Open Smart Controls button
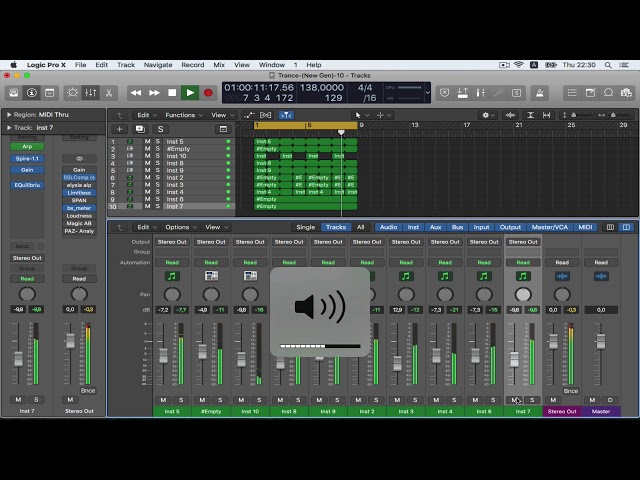 pos(73,93)
